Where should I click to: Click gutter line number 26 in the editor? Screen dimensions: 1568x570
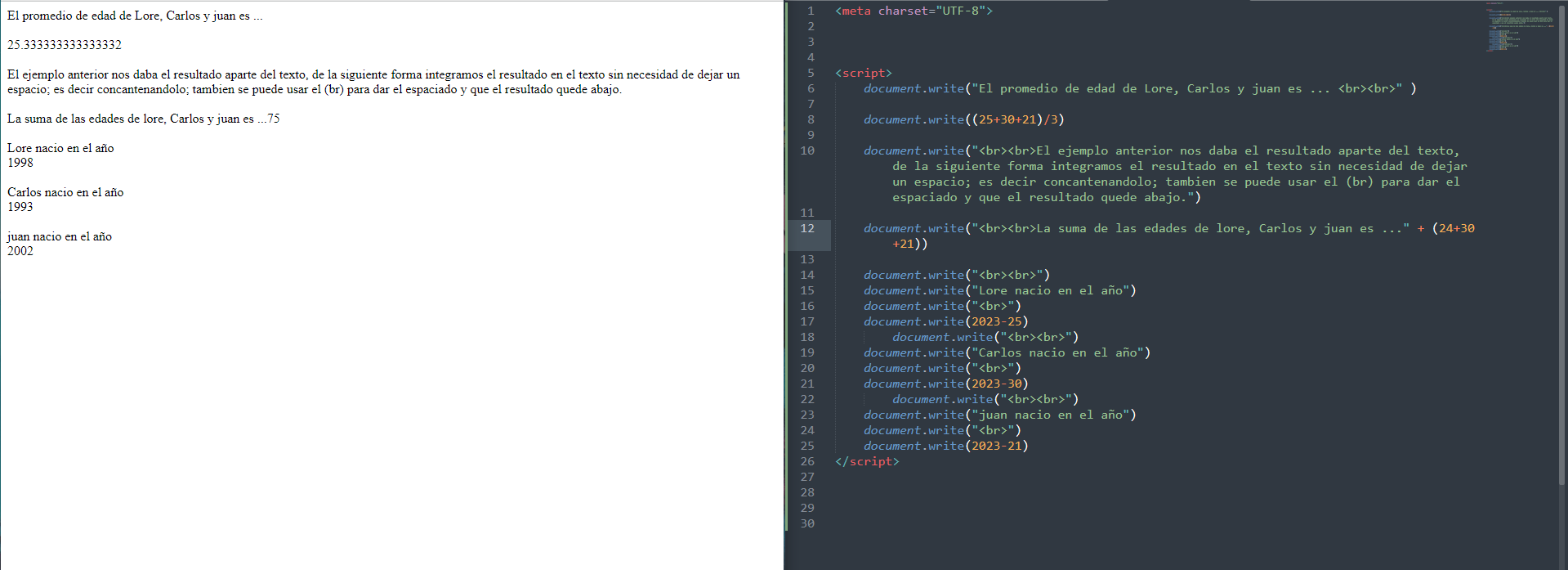pyautogui.click(x=807, y=461)
